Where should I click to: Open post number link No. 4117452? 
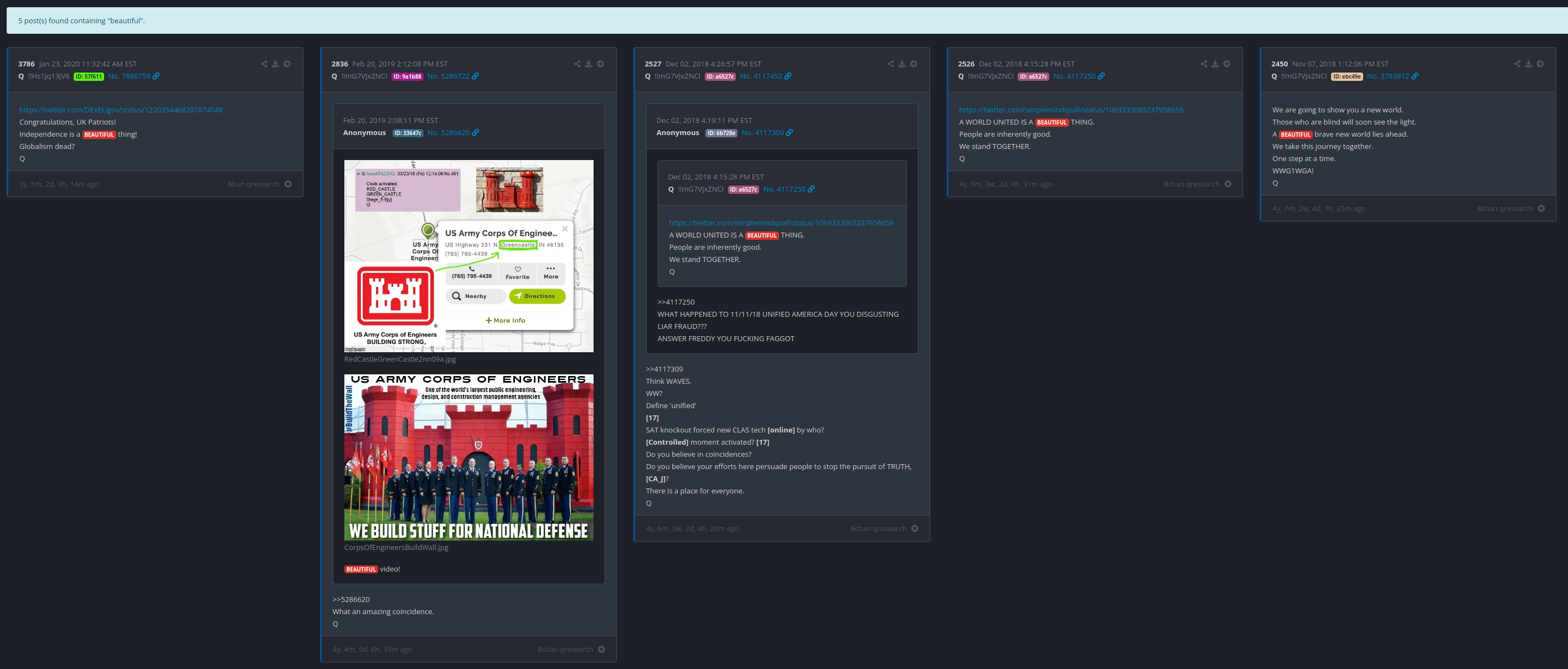click(761, 76)
